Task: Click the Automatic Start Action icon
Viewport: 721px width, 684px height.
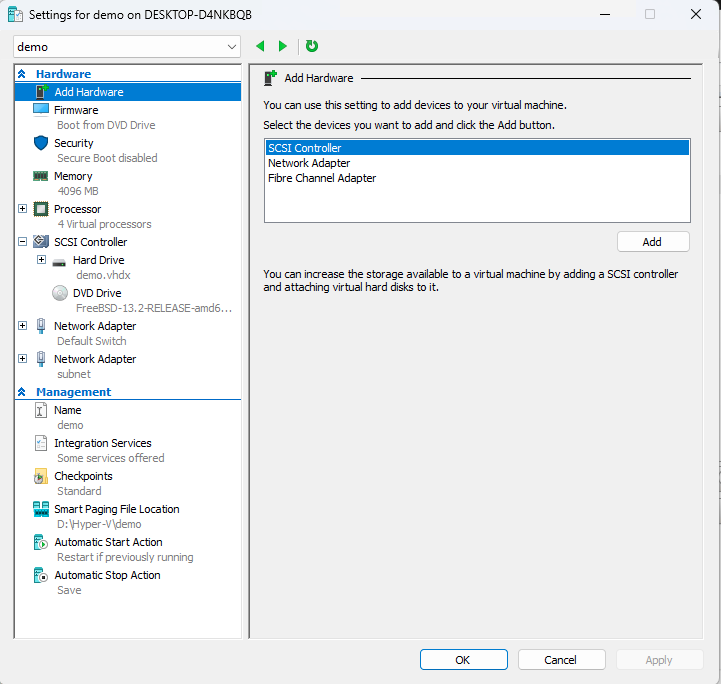Action: click(x=41, y=542)
